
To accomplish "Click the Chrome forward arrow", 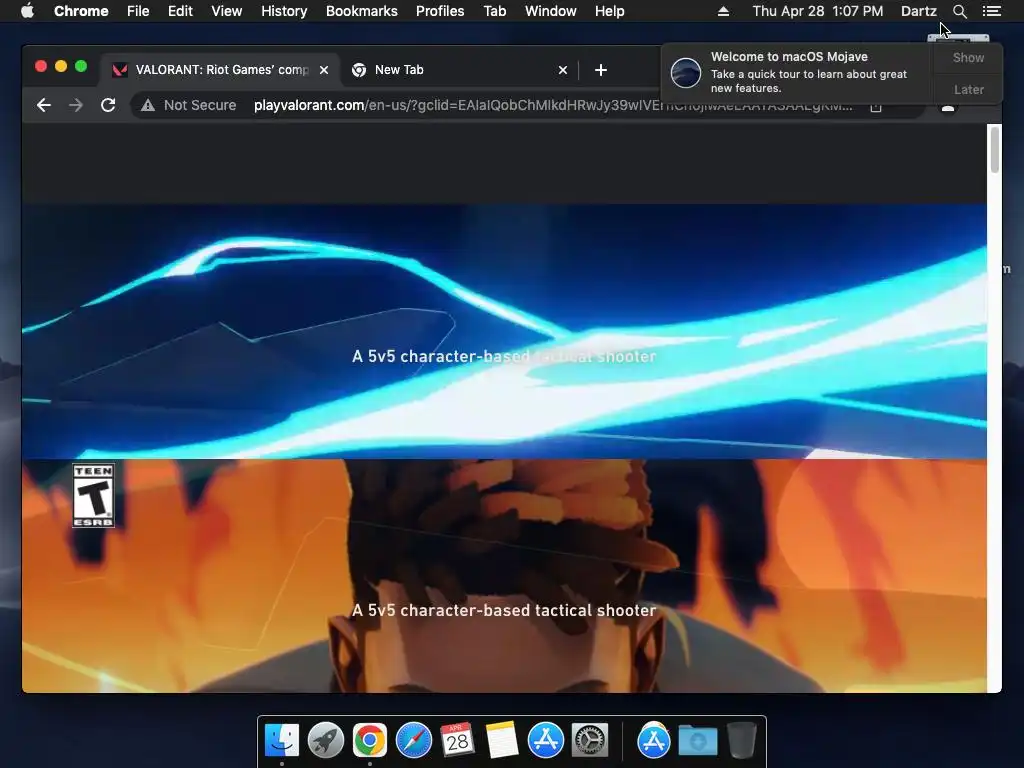I will [x=76, y=105].
